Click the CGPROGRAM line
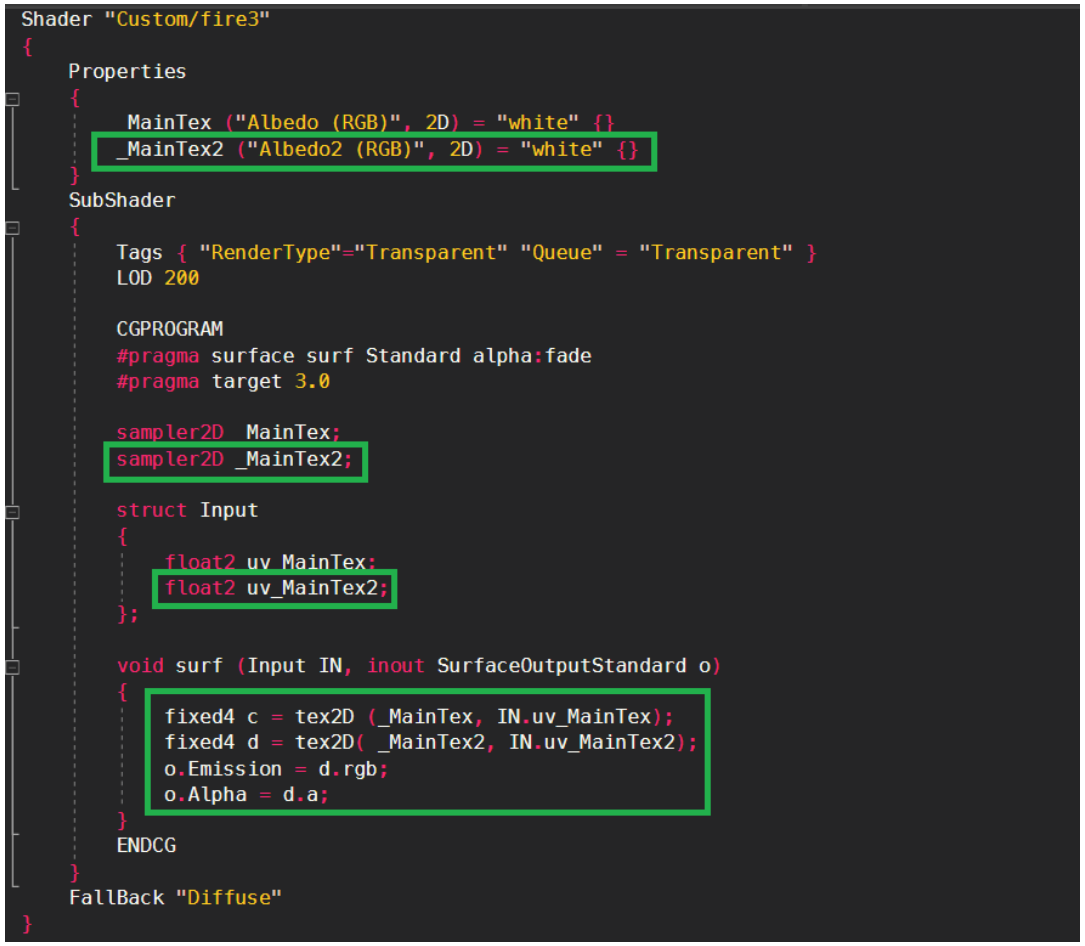This screenshot has width=1085, height=946. tap(170, 329)
